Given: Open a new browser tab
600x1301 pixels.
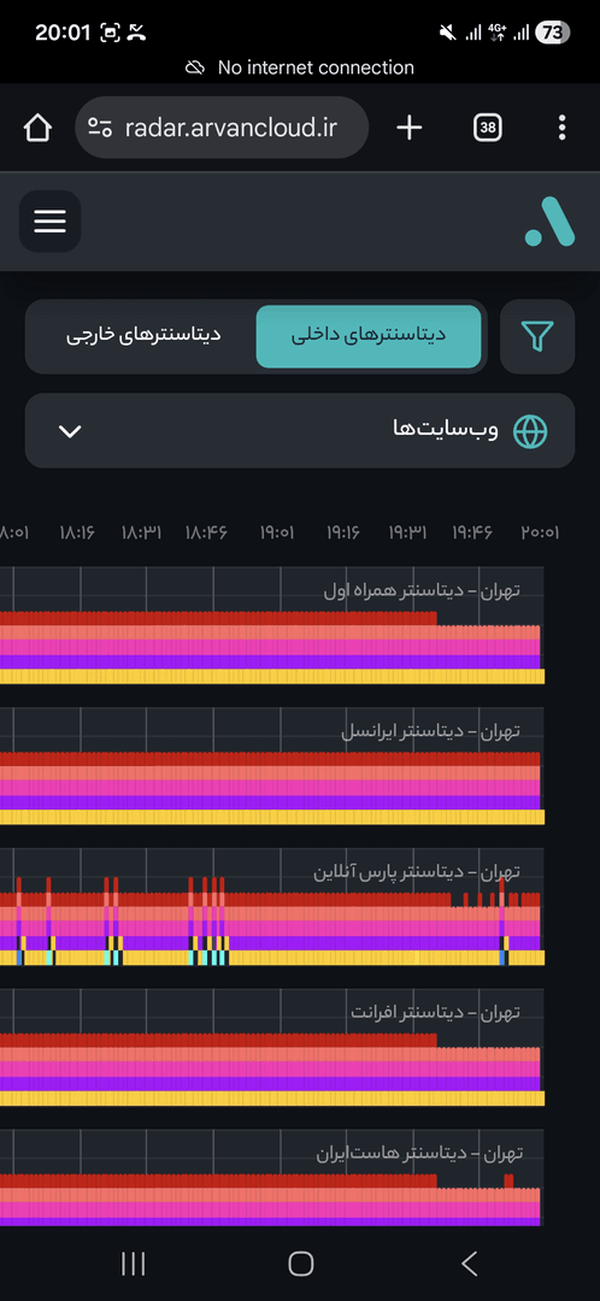Looking at the screenshot, I should (409, 128).
